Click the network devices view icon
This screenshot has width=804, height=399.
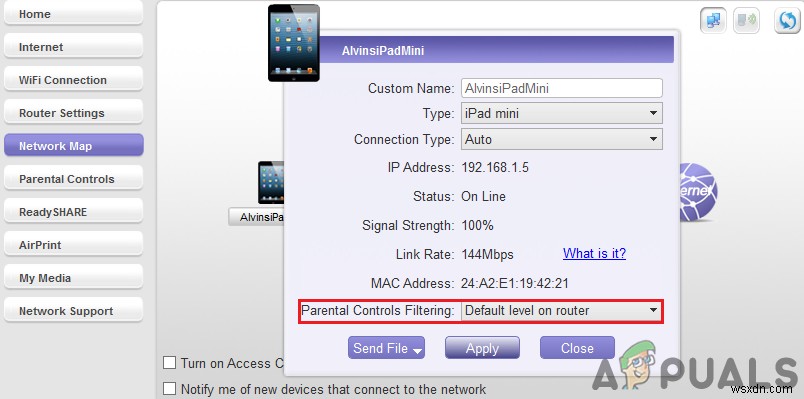[713, 21]
